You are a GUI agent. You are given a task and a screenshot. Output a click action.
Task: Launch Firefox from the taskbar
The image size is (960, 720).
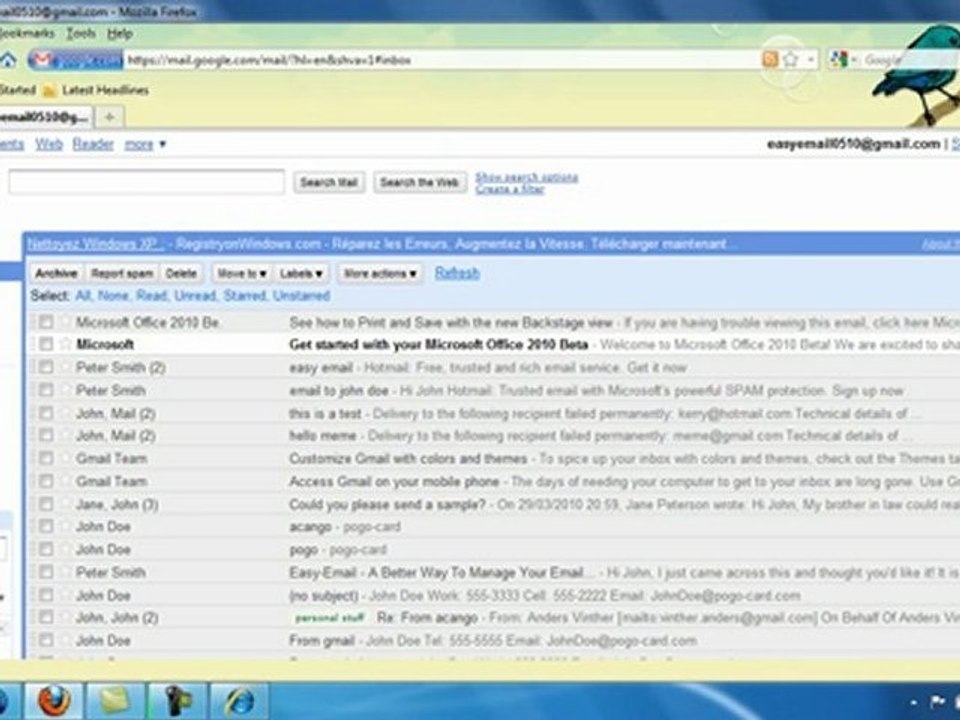tap(54, 700)
